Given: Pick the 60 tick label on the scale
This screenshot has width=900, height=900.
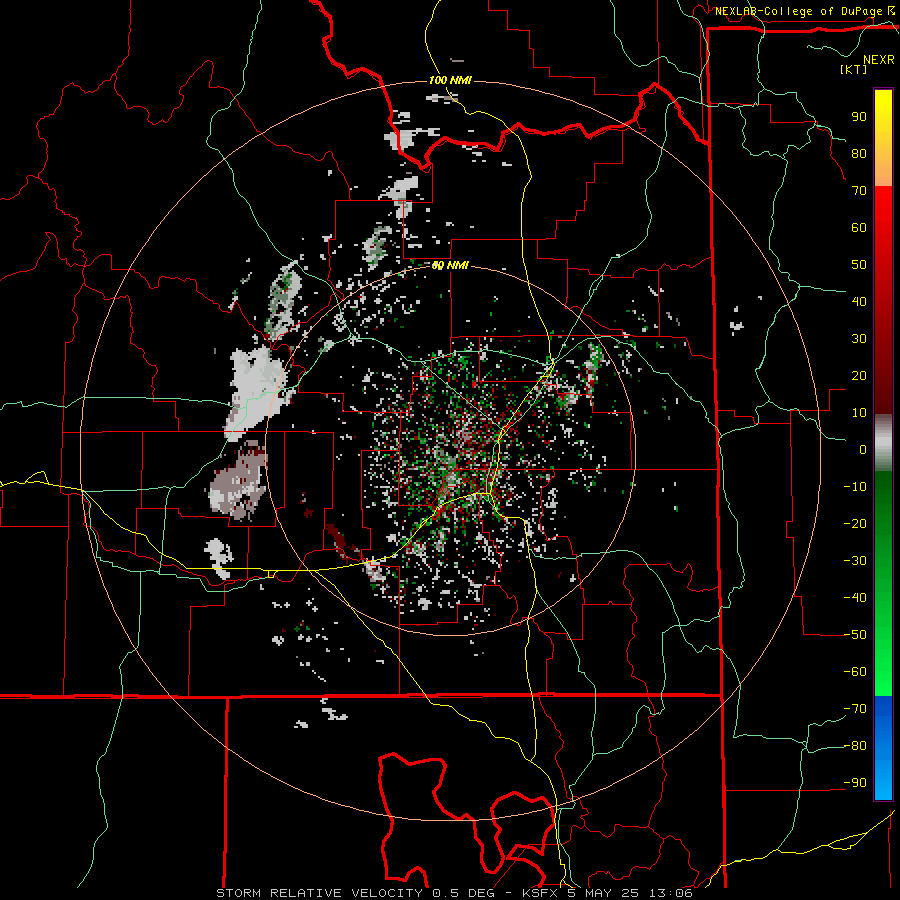Looking at the screenshot, I should (x=859, y=228).
